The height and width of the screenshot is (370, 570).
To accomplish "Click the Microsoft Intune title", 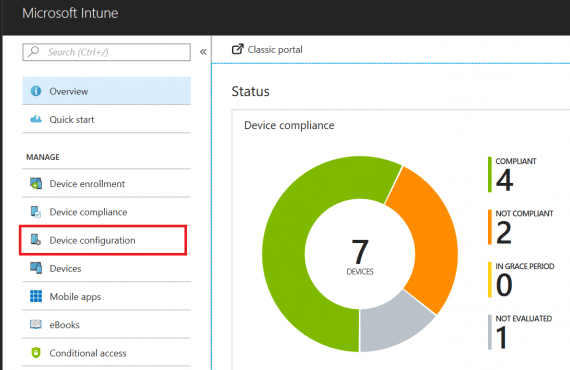I will tap(70, 13).
